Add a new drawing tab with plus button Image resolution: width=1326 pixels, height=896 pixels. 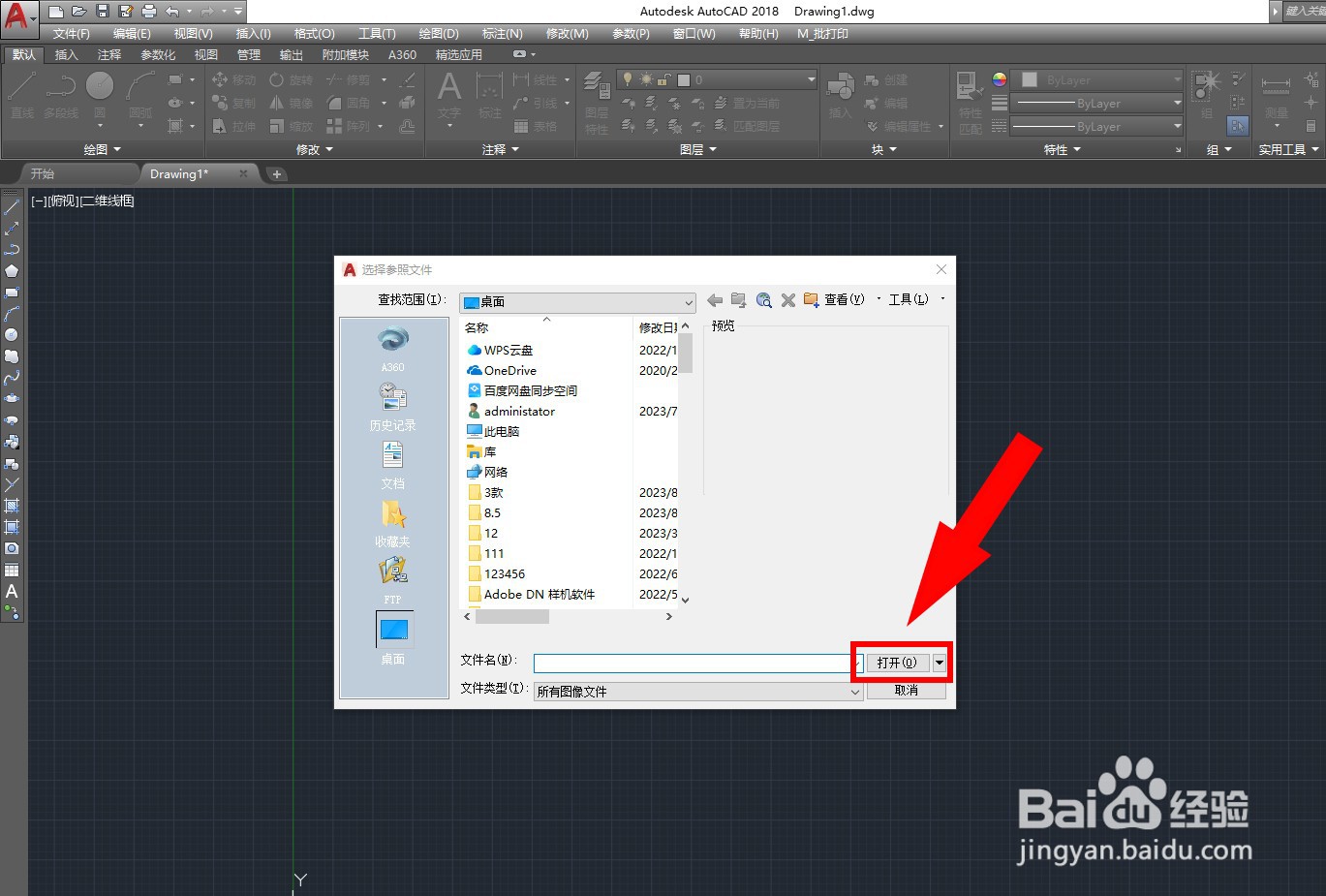point(277,174)
